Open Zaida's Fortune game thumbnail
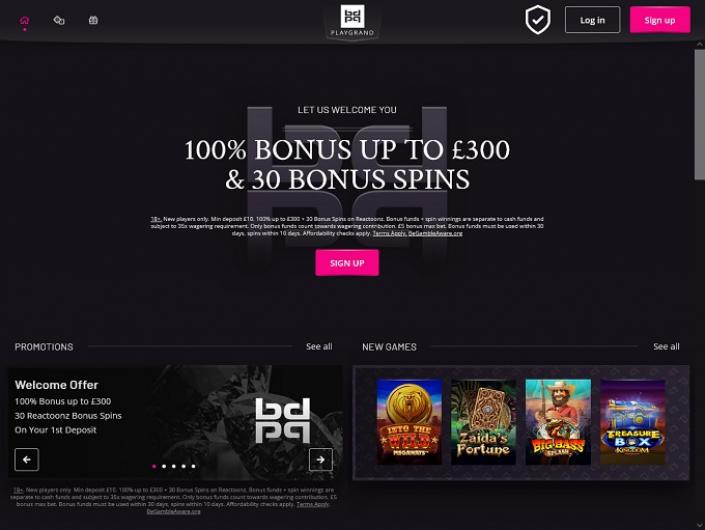 point(483,422)
